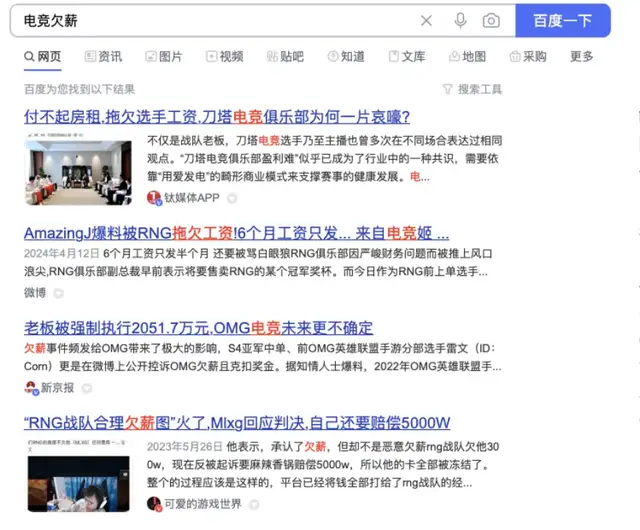Visit the 新京报 source link

[x=57, y=387]
